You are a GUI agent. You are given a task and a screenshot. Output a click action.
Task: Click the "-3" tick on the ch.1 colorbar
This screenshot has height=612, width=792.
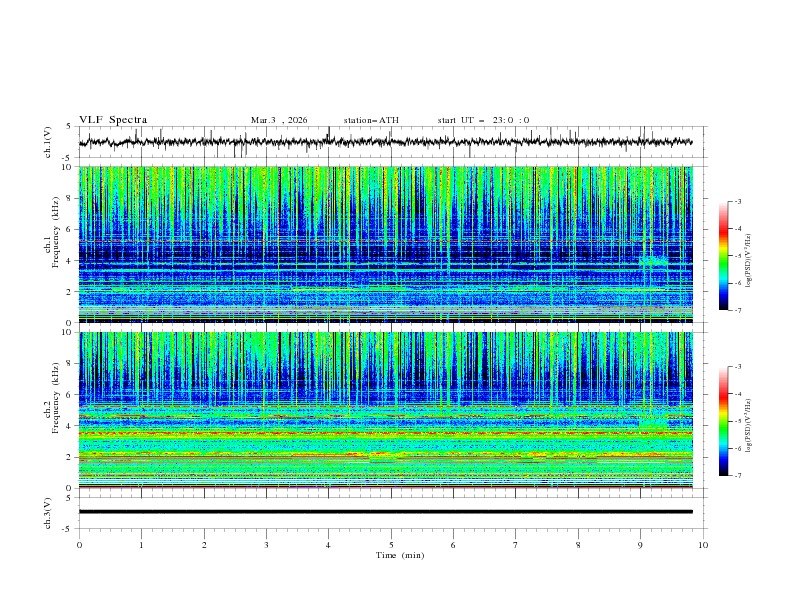coord(737,201)
